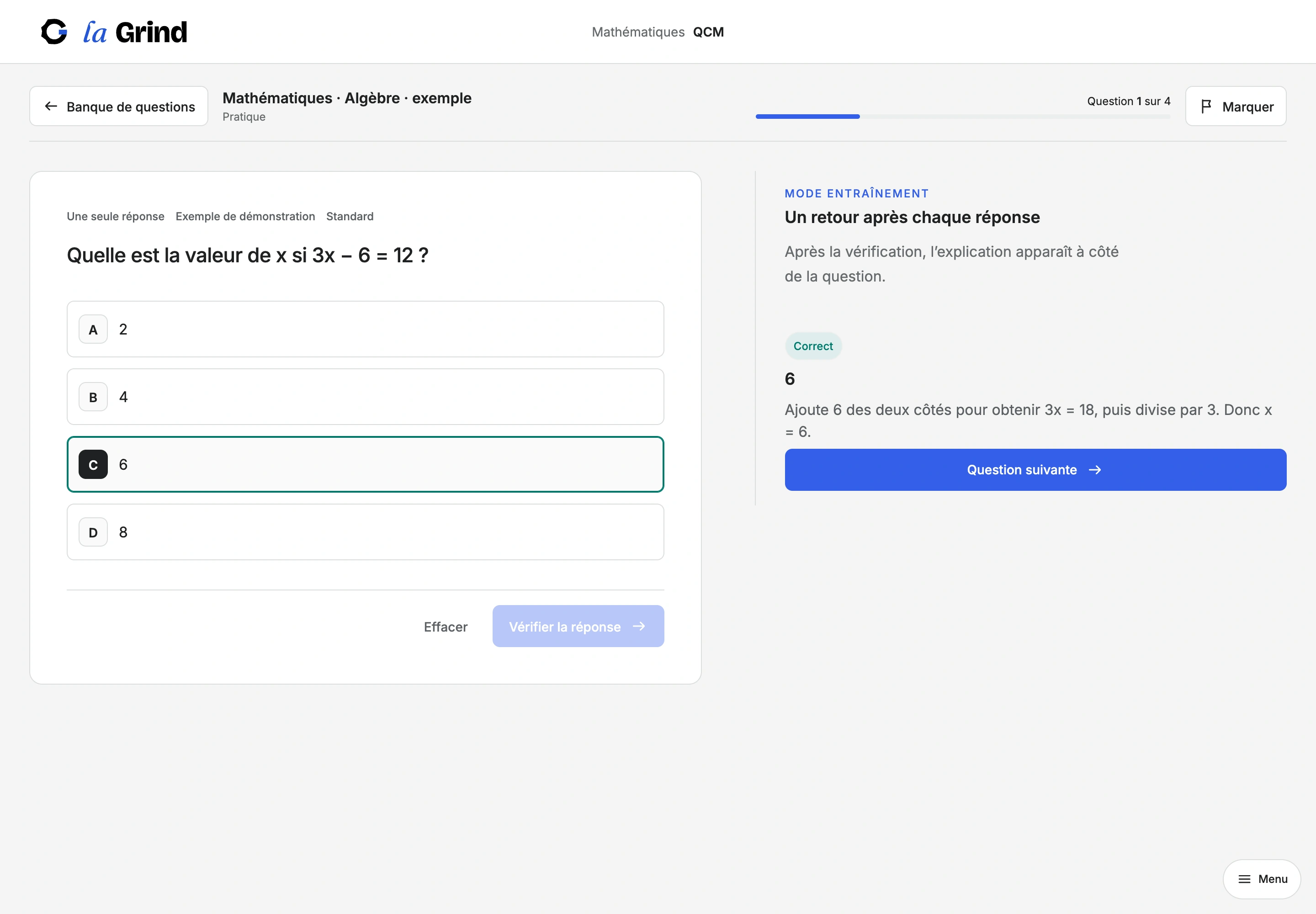The image size is (1316, 914).
Task: Click the 'Mathématiques · Algèbre · exemple' title
Action: (347, 98)
